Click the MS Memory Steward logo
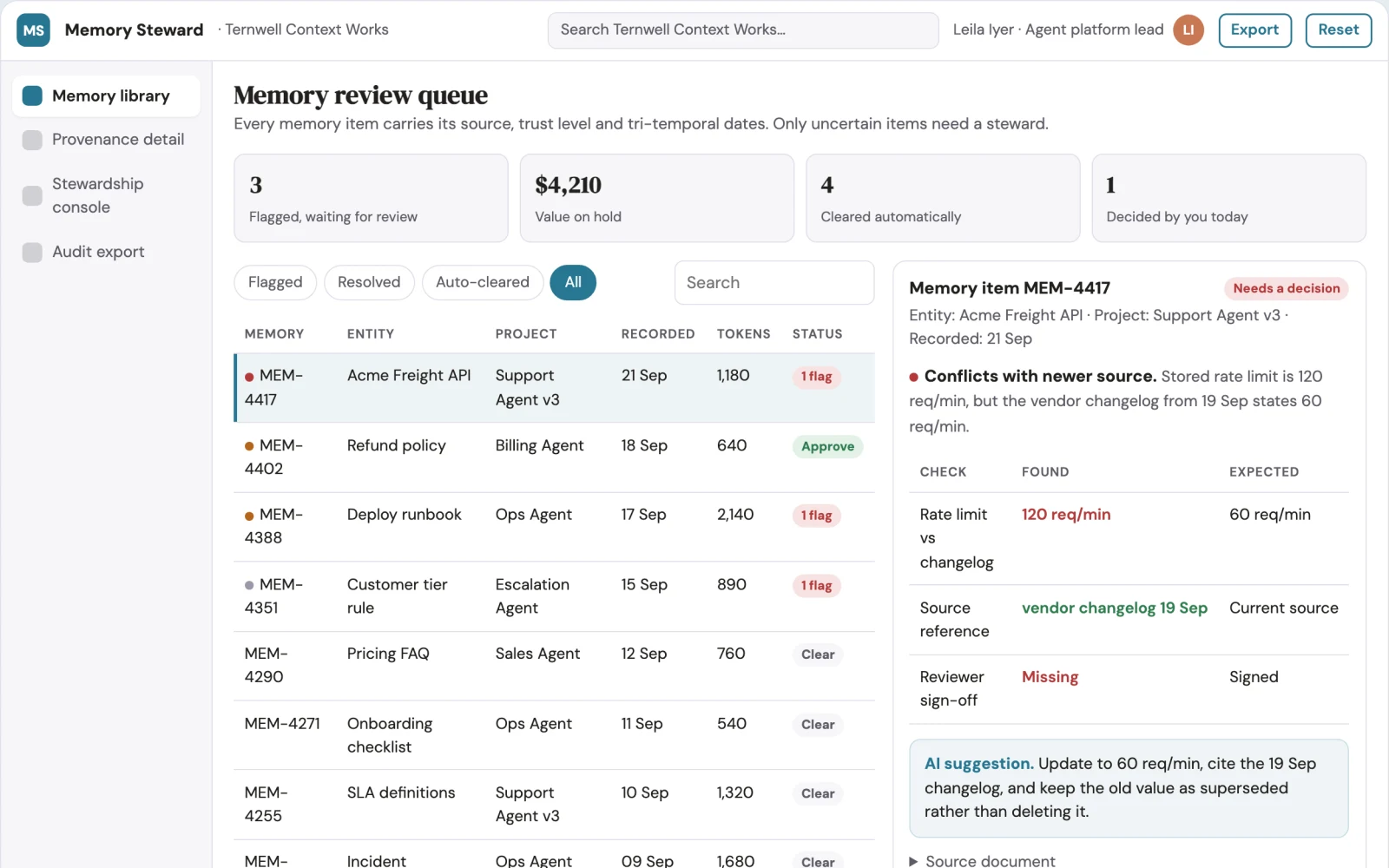Image resolution: width=1389 pixels, height=868 pixels. pos(33,30)
